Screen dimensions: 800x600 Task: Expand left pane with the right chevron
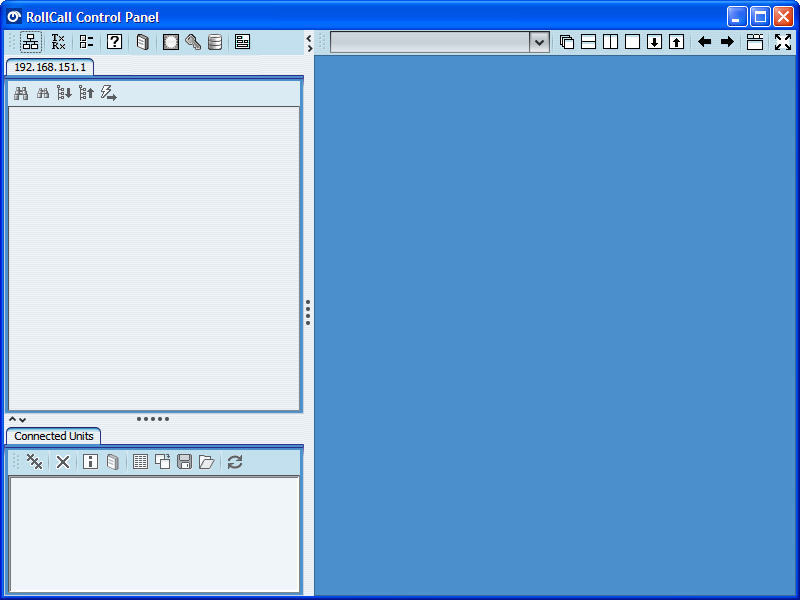click(x=309, y=48)
